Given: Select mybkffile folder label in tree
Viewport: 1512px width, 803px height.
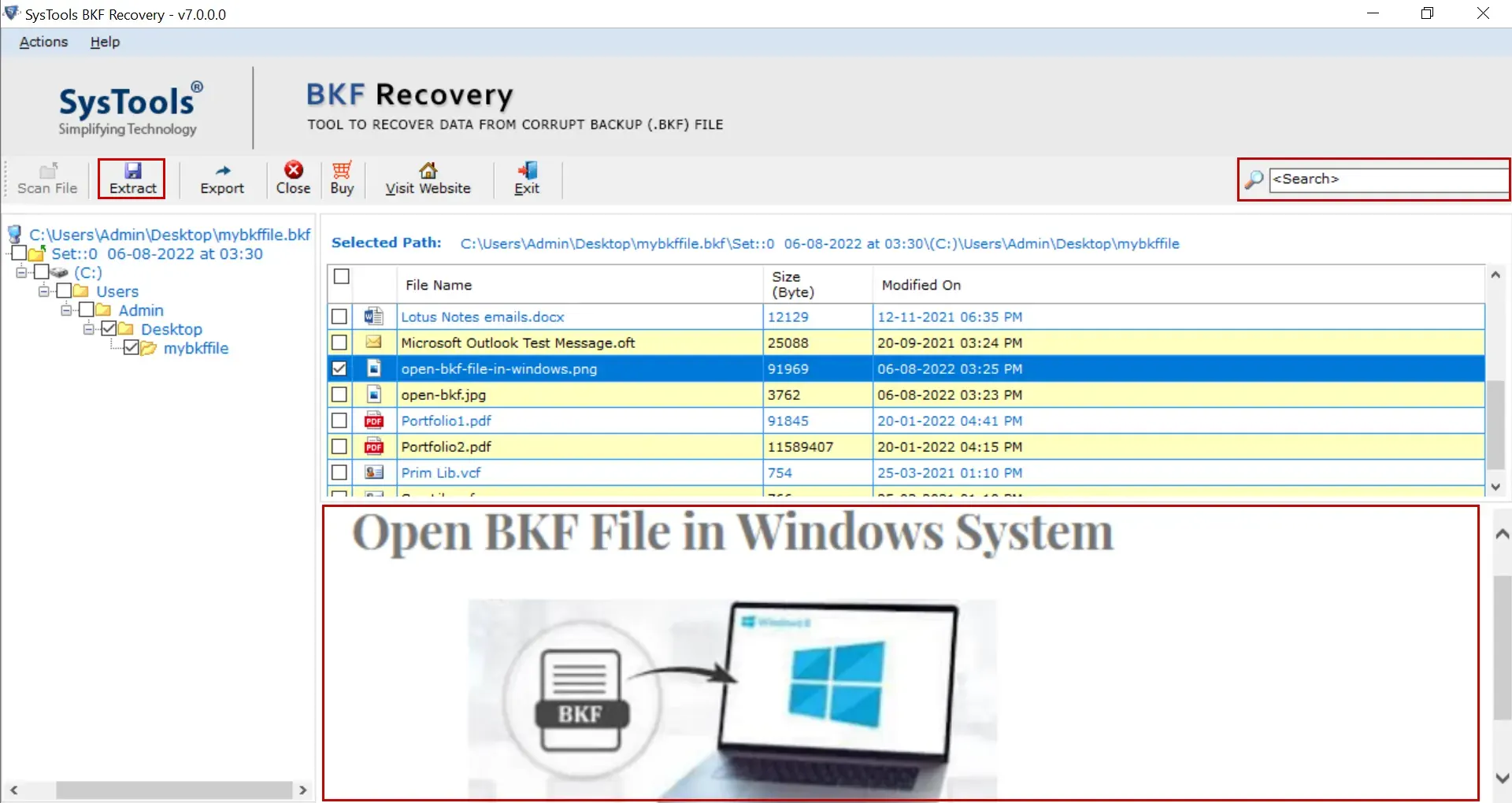Looking at the screenshot, I should click(196, 348).
